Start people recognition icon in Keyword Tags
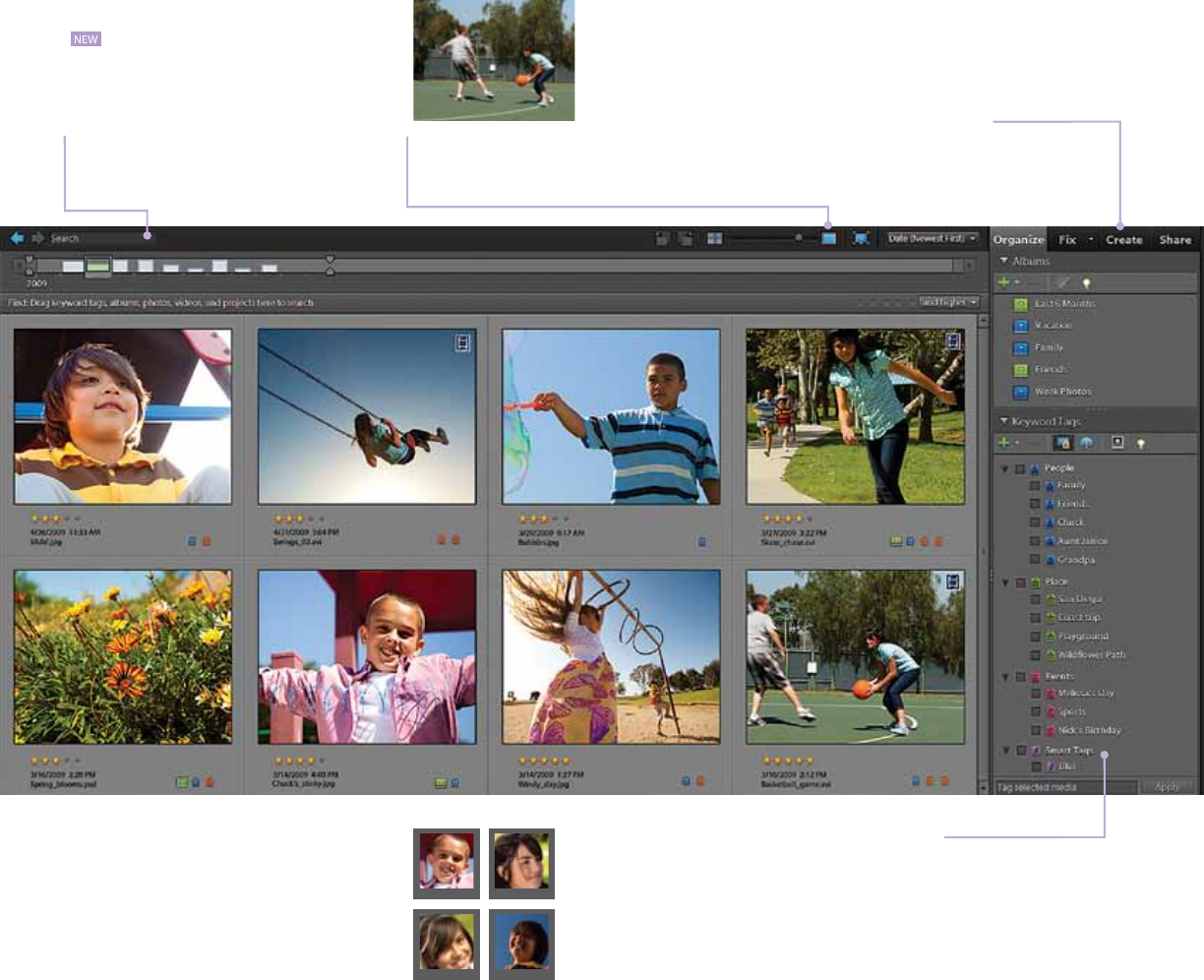Viewport: 1204px width, 980px height. [1117, 443]
